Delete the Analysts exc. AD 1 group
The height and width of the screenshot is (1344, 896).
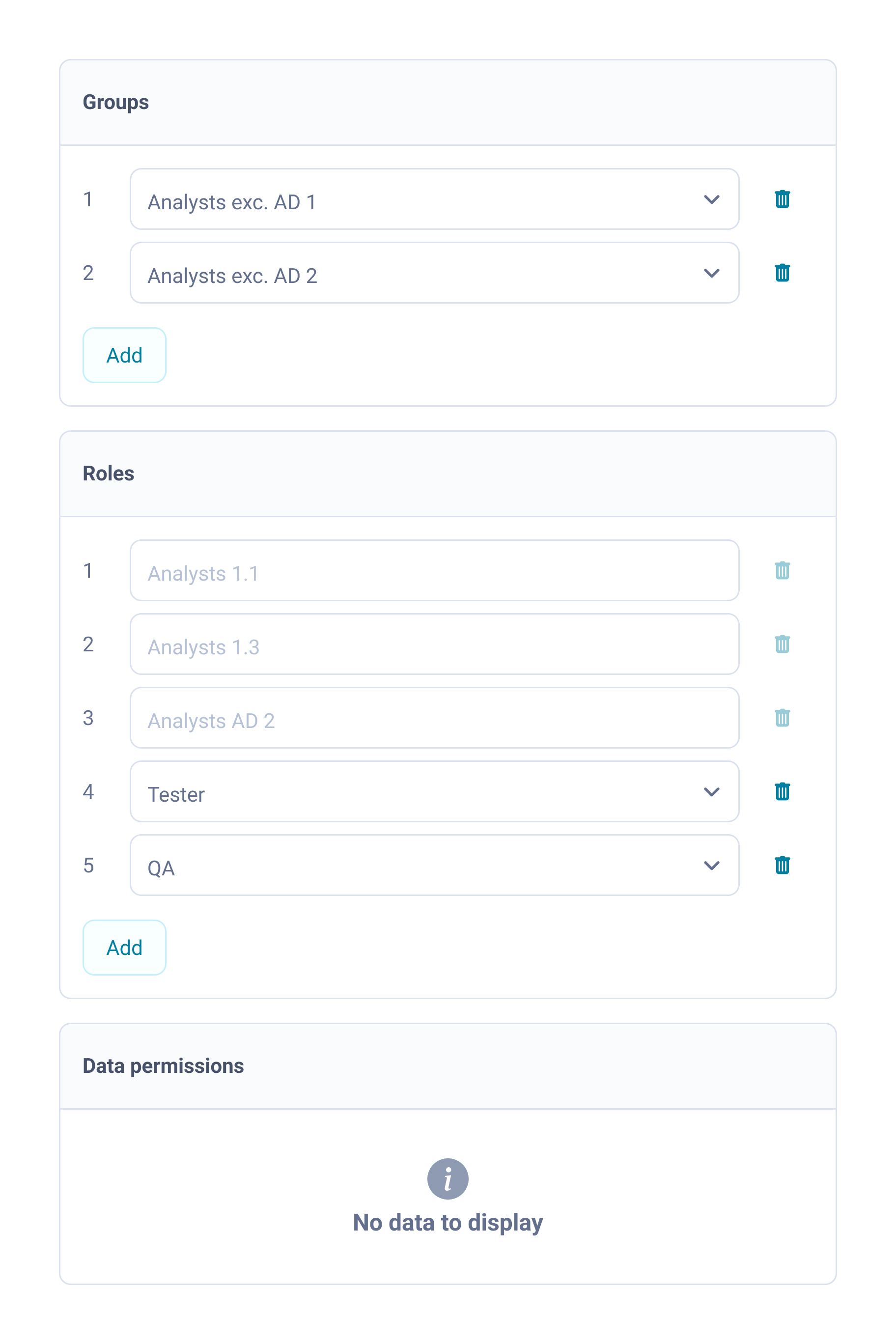pos(782,199)
